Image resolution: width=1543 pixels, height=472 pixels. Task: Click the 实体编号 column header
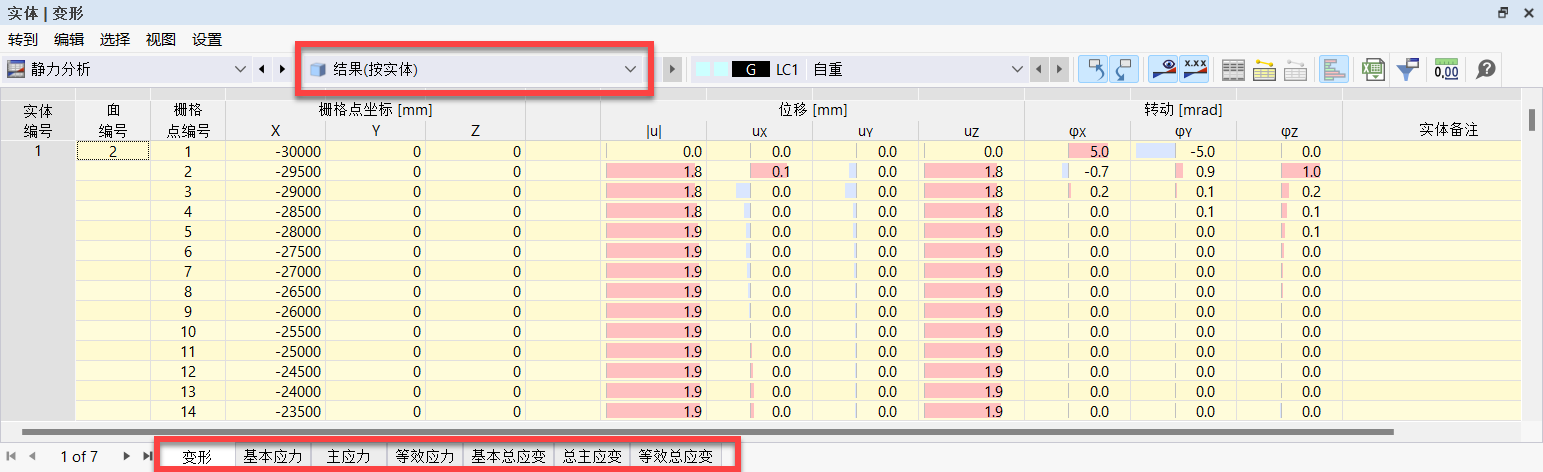(38, 120)
